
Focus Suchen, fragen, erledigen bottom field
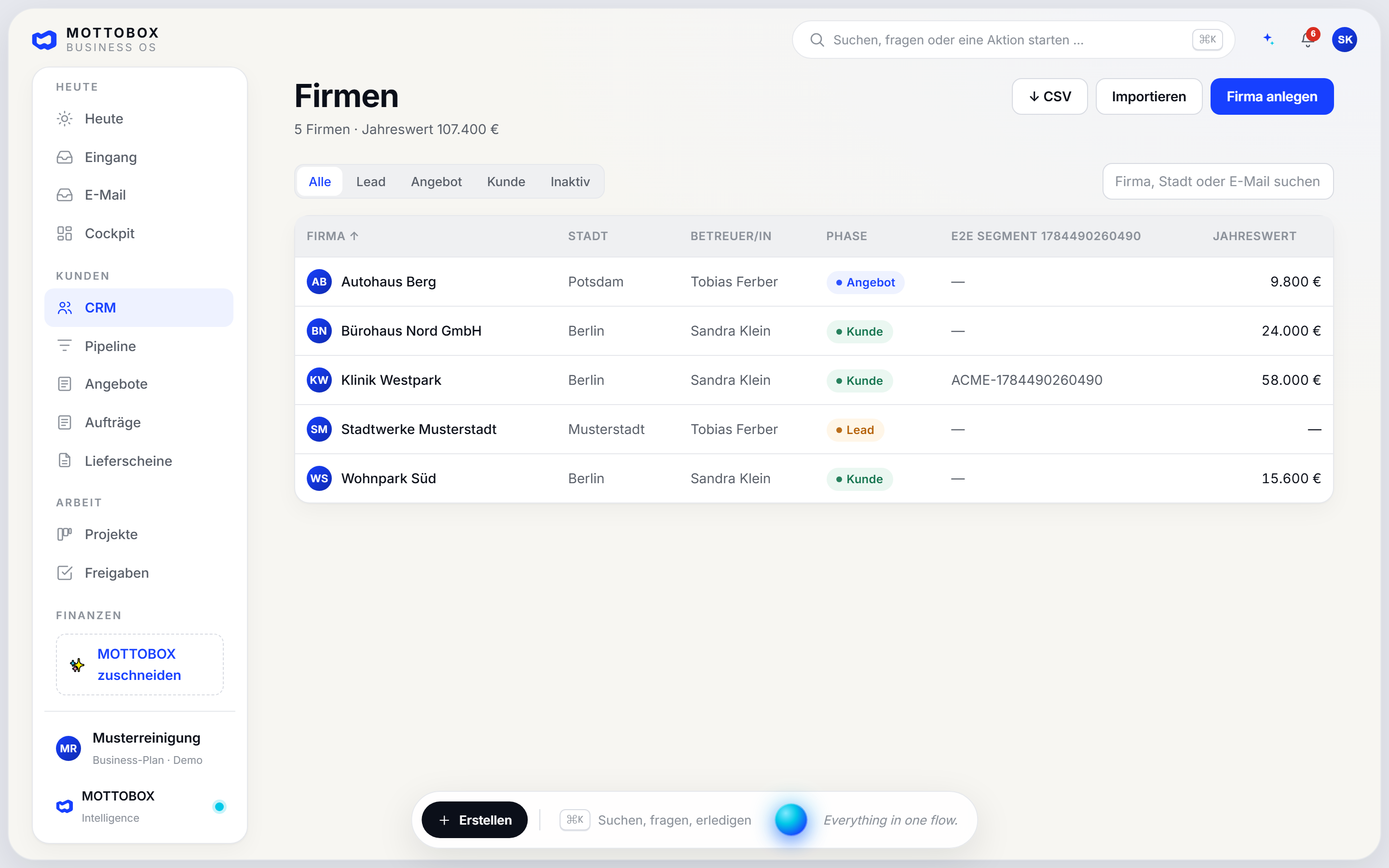(x=655, y=820)
